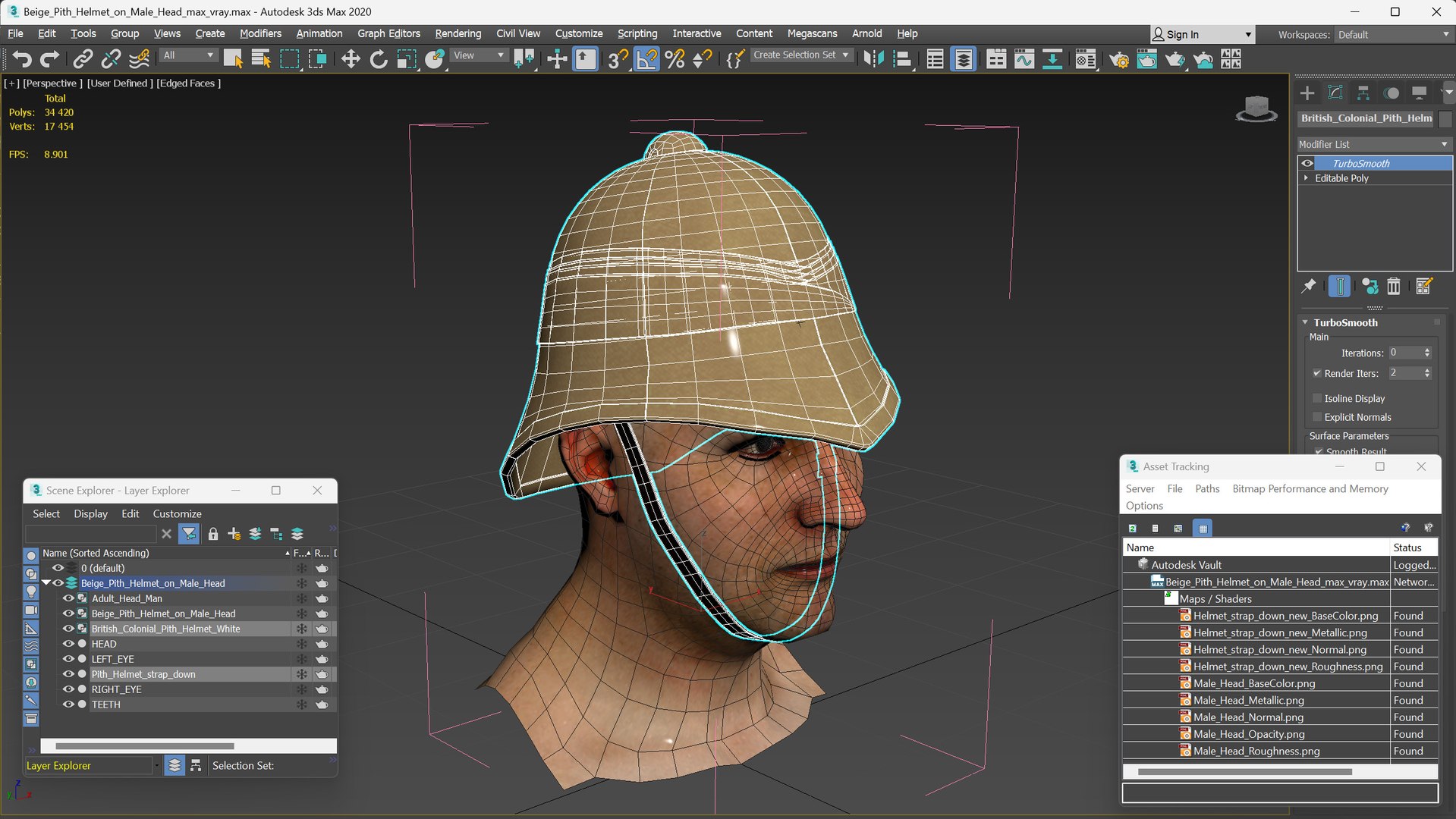Screen dimensions: 1456x819
Task: Open the Graph Editors menu
Action: tap(388, 33)
